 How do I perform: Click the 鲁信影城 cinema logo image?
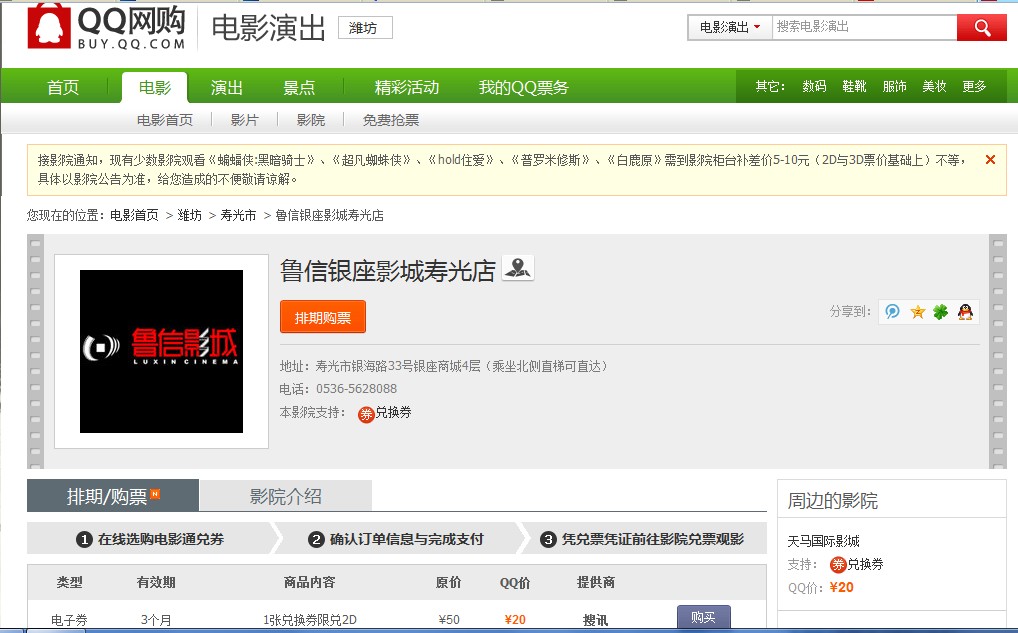tap(161, 351)
